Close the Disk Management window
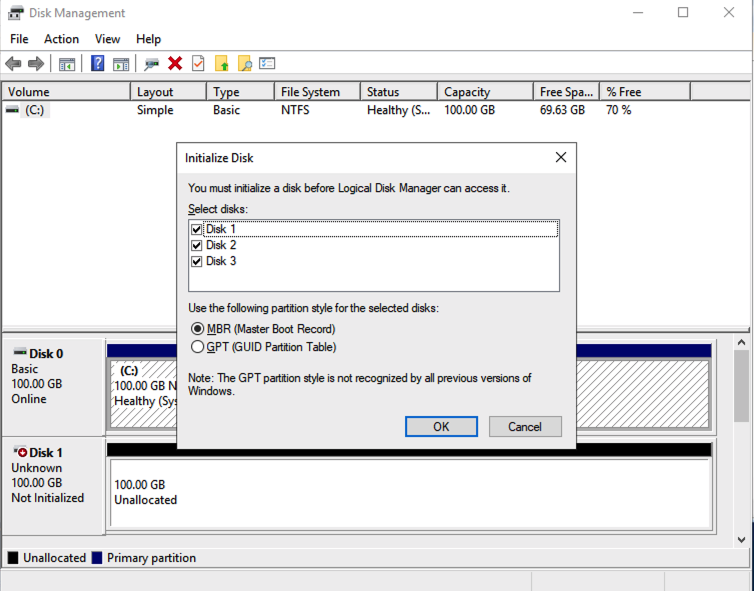This screenshot has height=591, width=754. point(729,13)
